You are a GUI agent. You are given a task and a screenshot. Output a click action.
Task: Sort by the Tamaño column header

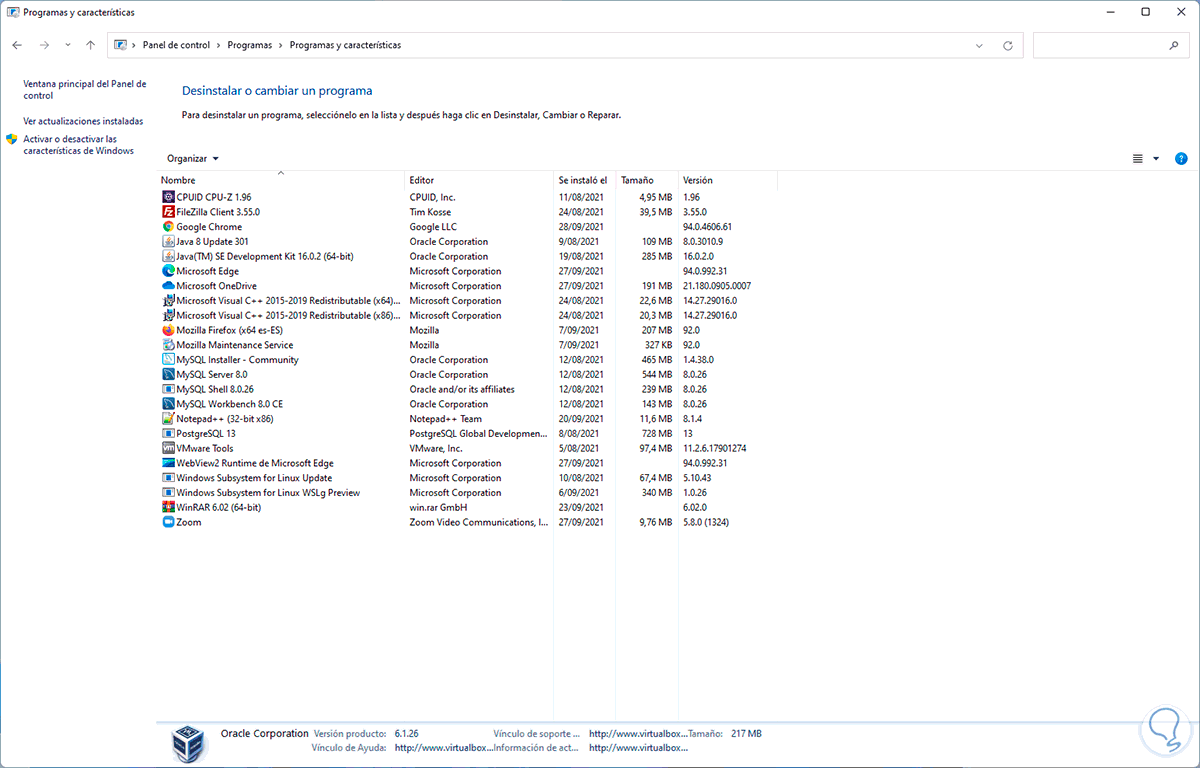tap(647, 180)
